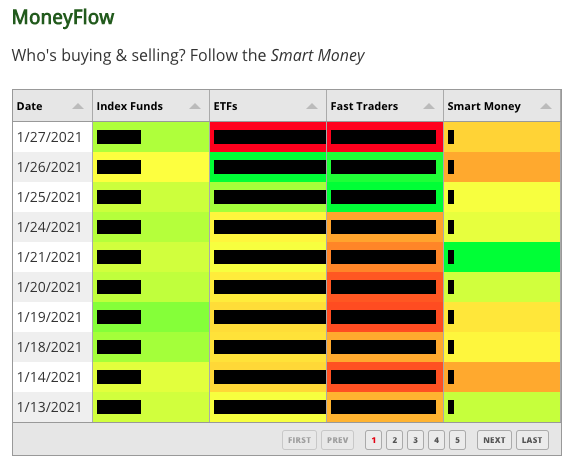Click red Fast Traders cell for 1/27/2021
The height and width of the screenshot is (469, 575).
385,137
